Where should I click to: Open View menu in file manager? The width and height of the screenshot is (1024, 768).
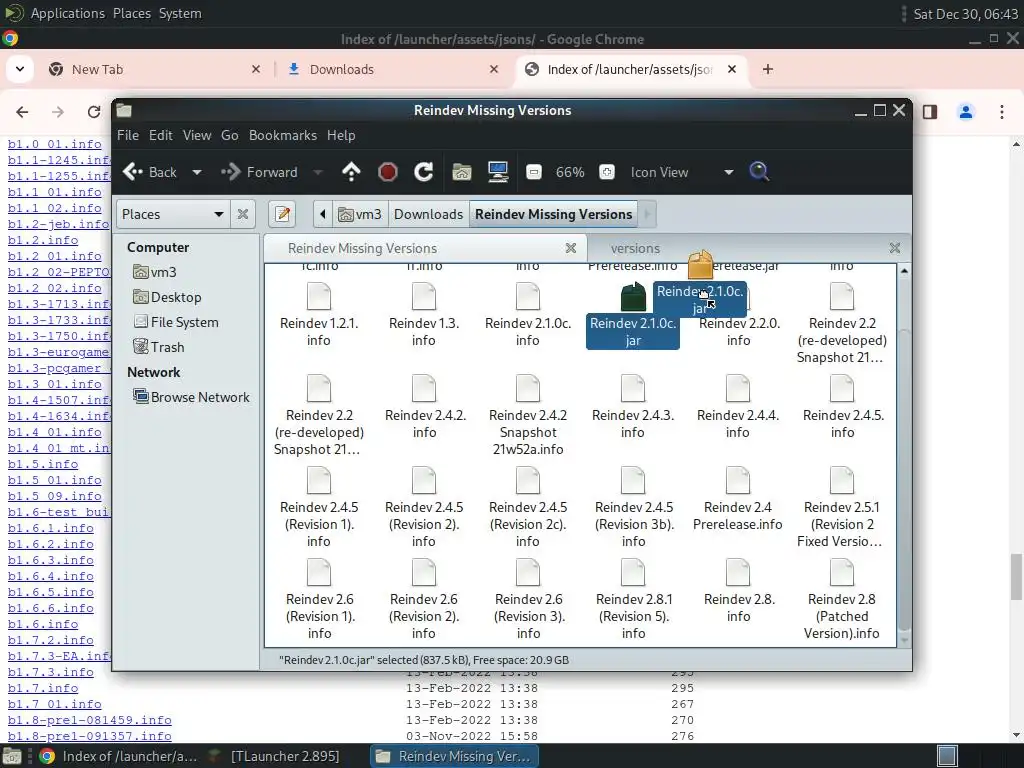(197, 135)
